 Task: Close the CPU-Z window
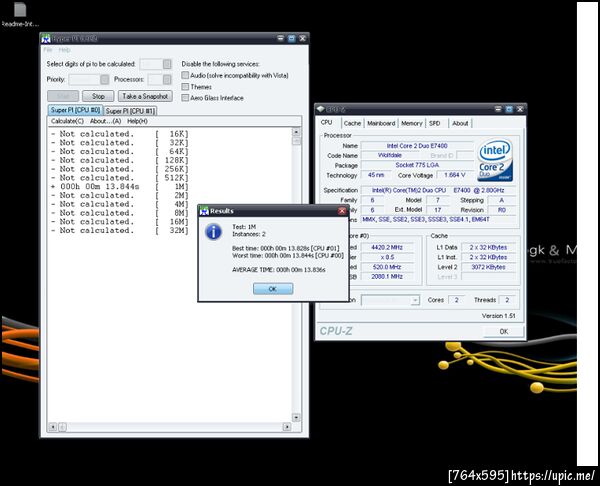520,109
